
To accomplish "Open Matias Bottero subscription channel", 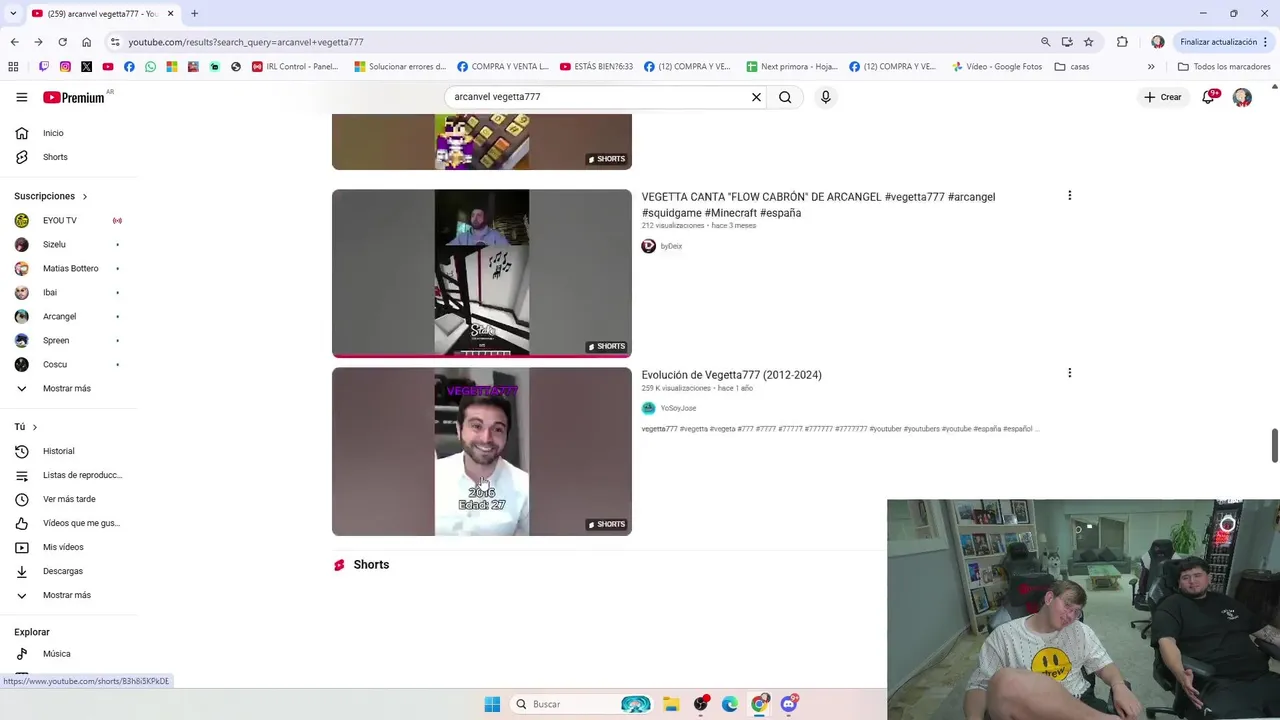I will click(x=69, y=268).
